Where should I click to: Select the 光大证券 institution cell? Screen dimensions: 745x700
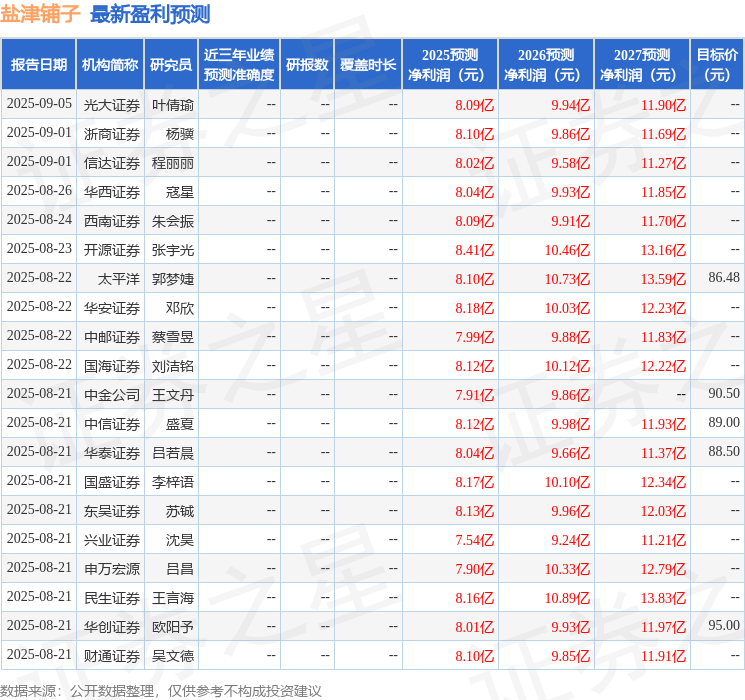tap(112, 105)
